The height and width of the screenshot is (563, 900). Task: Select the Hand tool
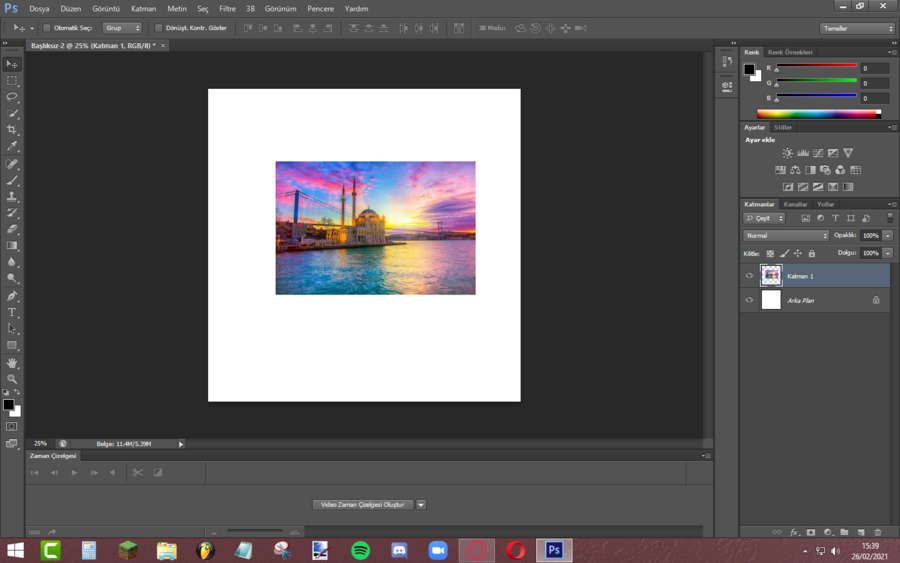pos(11,363)
